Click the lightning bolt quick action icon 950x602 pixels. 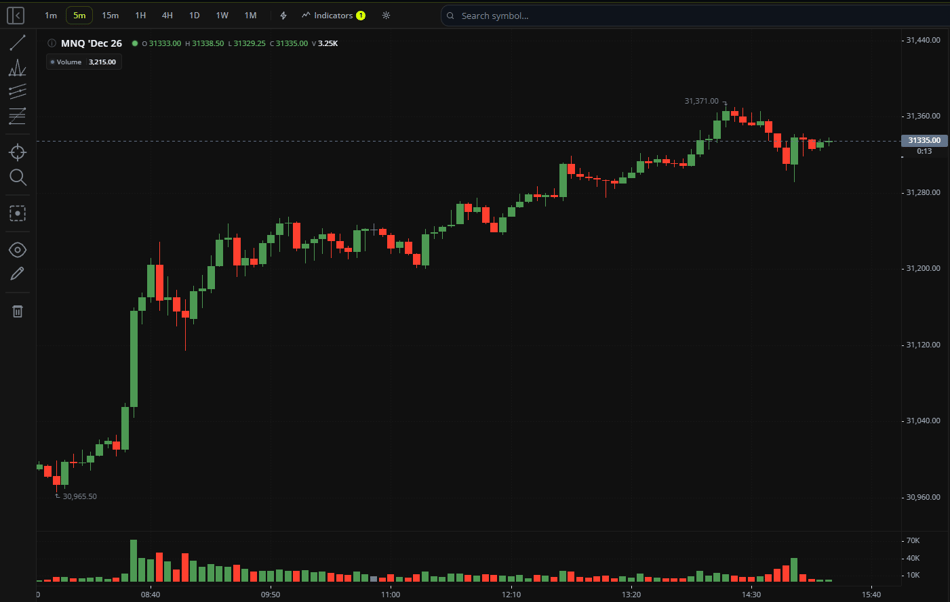pos(283,15)
